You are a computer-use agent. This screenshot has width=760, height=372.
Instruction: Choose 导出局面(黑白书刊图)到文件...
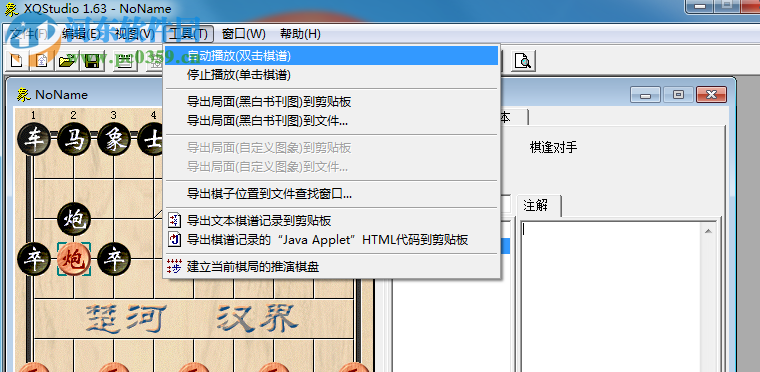pyautogui.click(x=332, y=121)
